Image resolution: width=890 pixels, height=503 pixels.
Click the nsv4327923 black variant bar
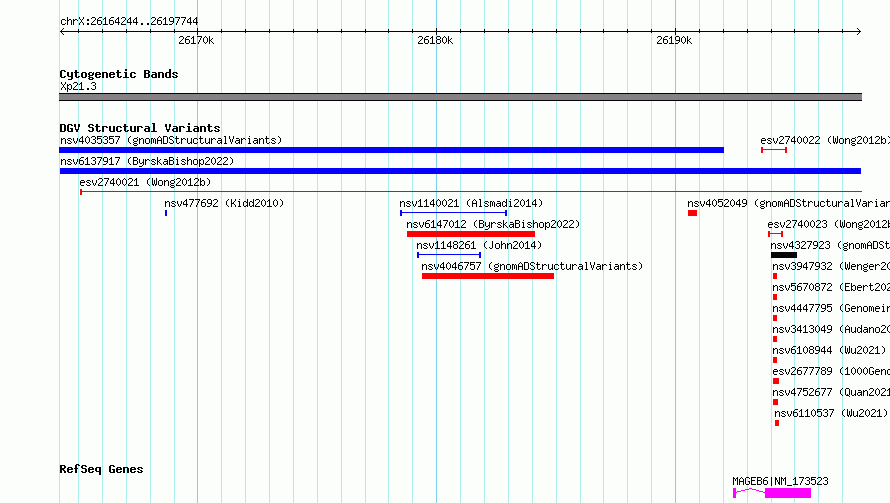[784, 255]
